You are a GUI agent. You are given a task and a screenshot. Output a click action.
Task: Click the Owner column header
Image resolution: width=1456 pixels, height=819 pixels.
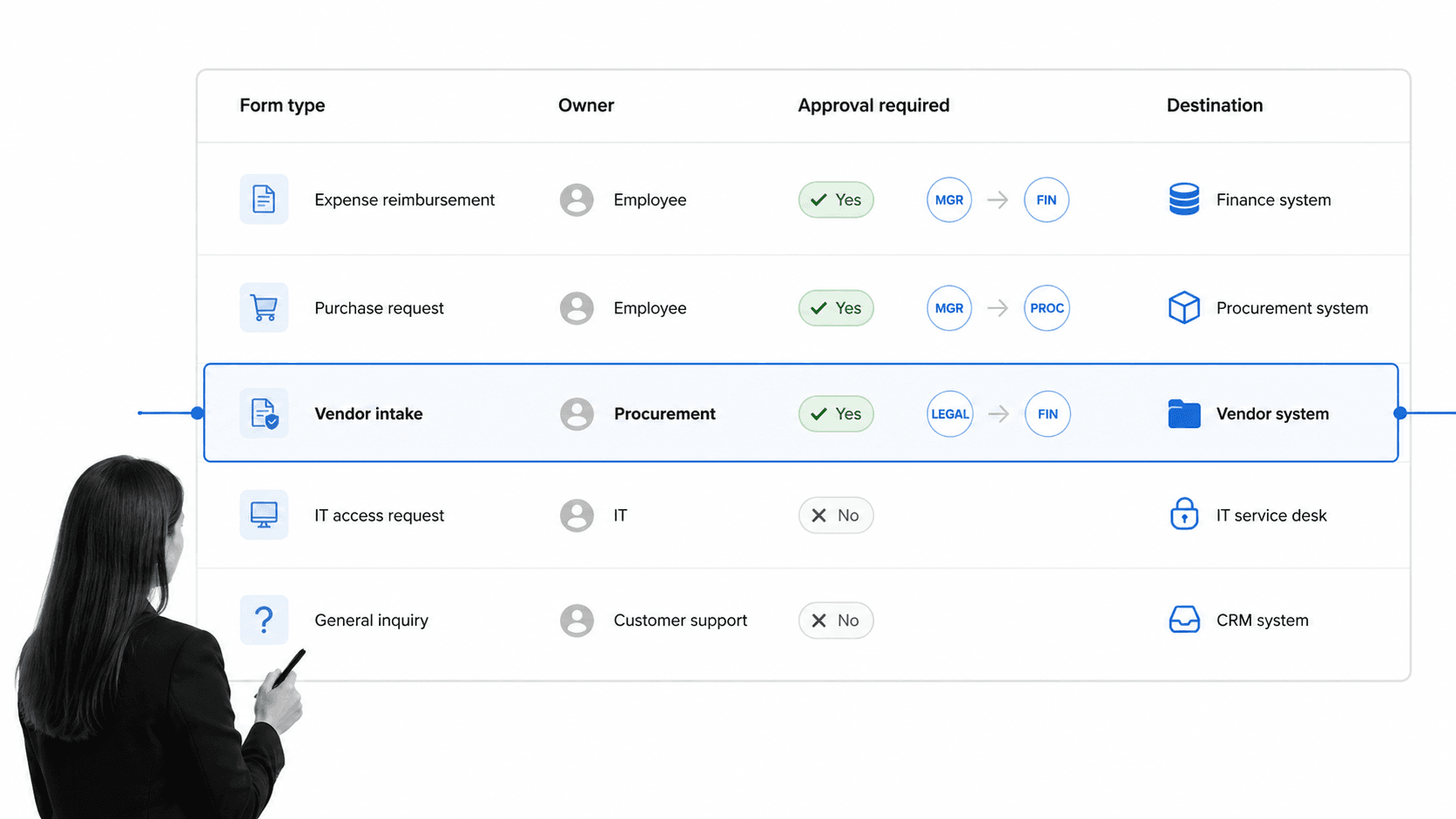pyautogui.click(x=586, y=105)
